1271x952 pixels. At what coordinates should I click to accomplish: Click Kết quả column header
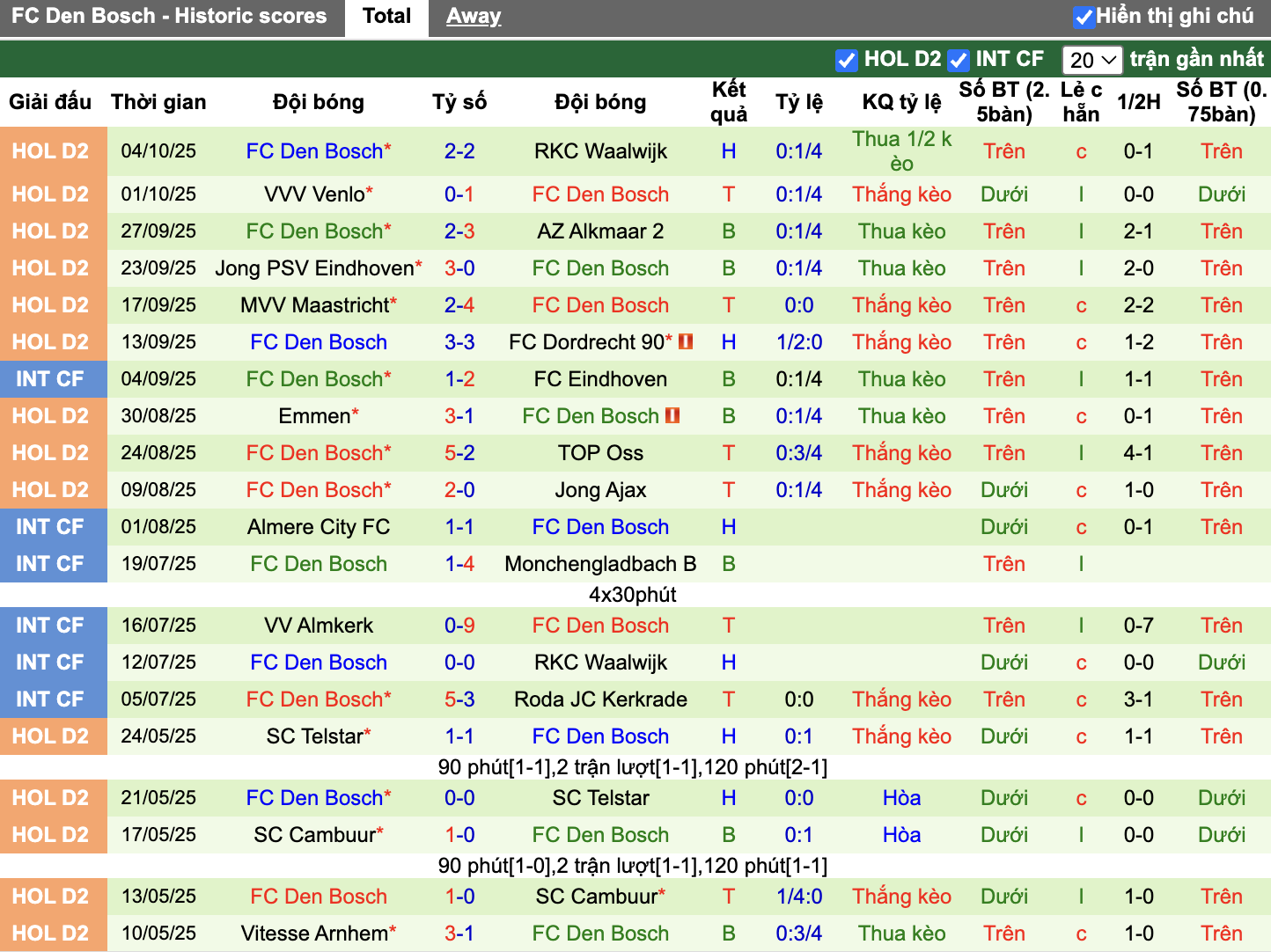click(729, 102)
